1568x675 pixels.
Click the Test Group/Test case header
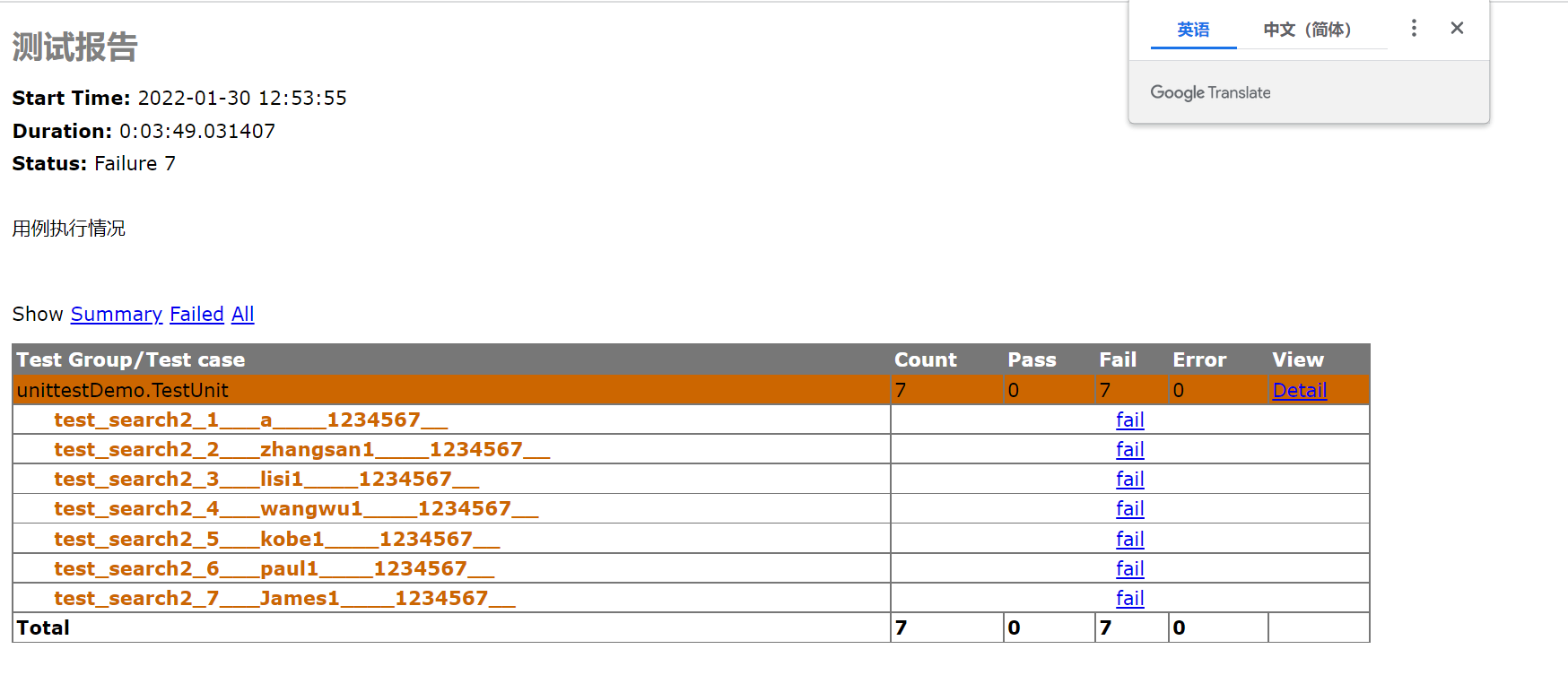tap(130, 359)
